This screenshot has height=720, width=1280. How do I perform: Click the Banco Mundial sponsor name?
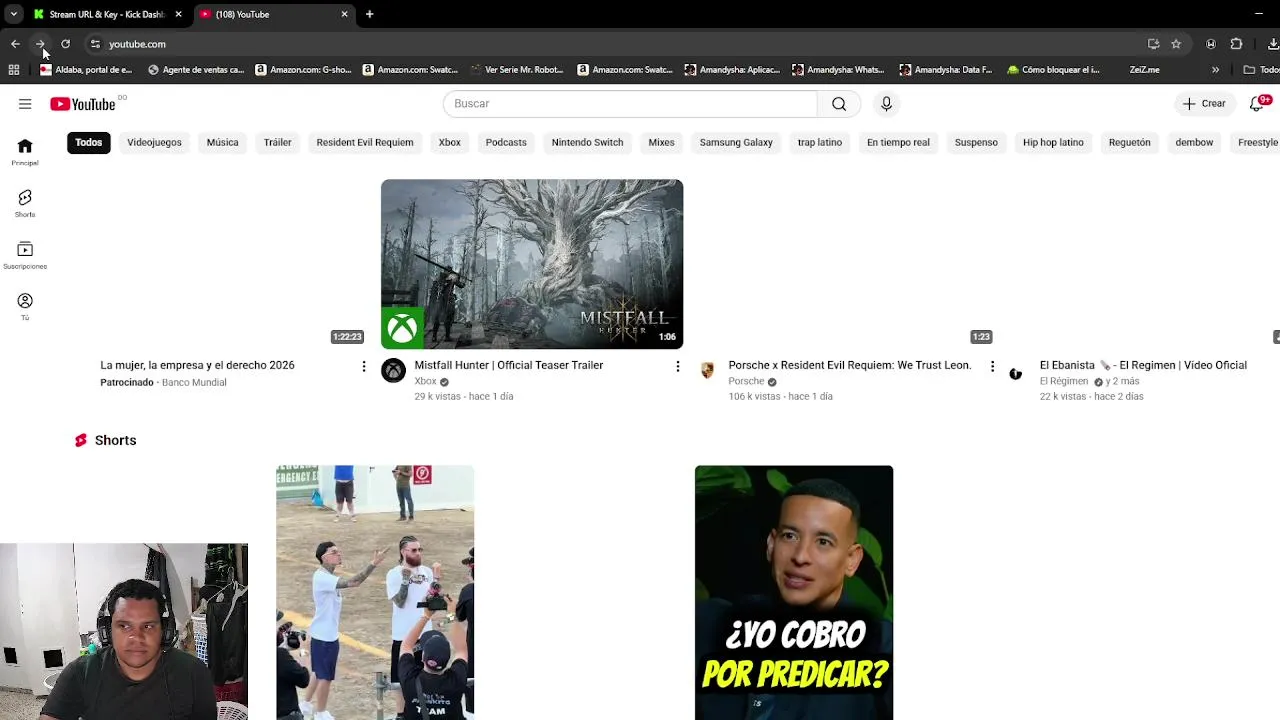pos(194,383)
